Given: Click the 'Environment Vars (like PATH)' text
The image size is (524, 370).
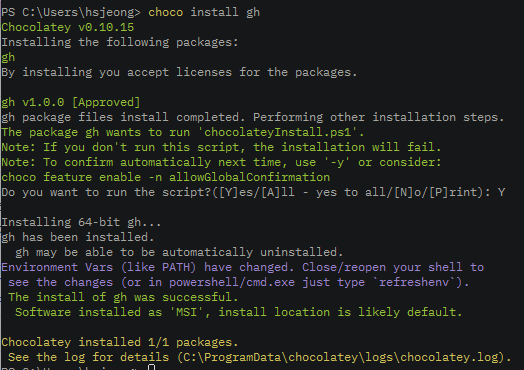Looking at the screenshot, I should (x=98, y=267).
